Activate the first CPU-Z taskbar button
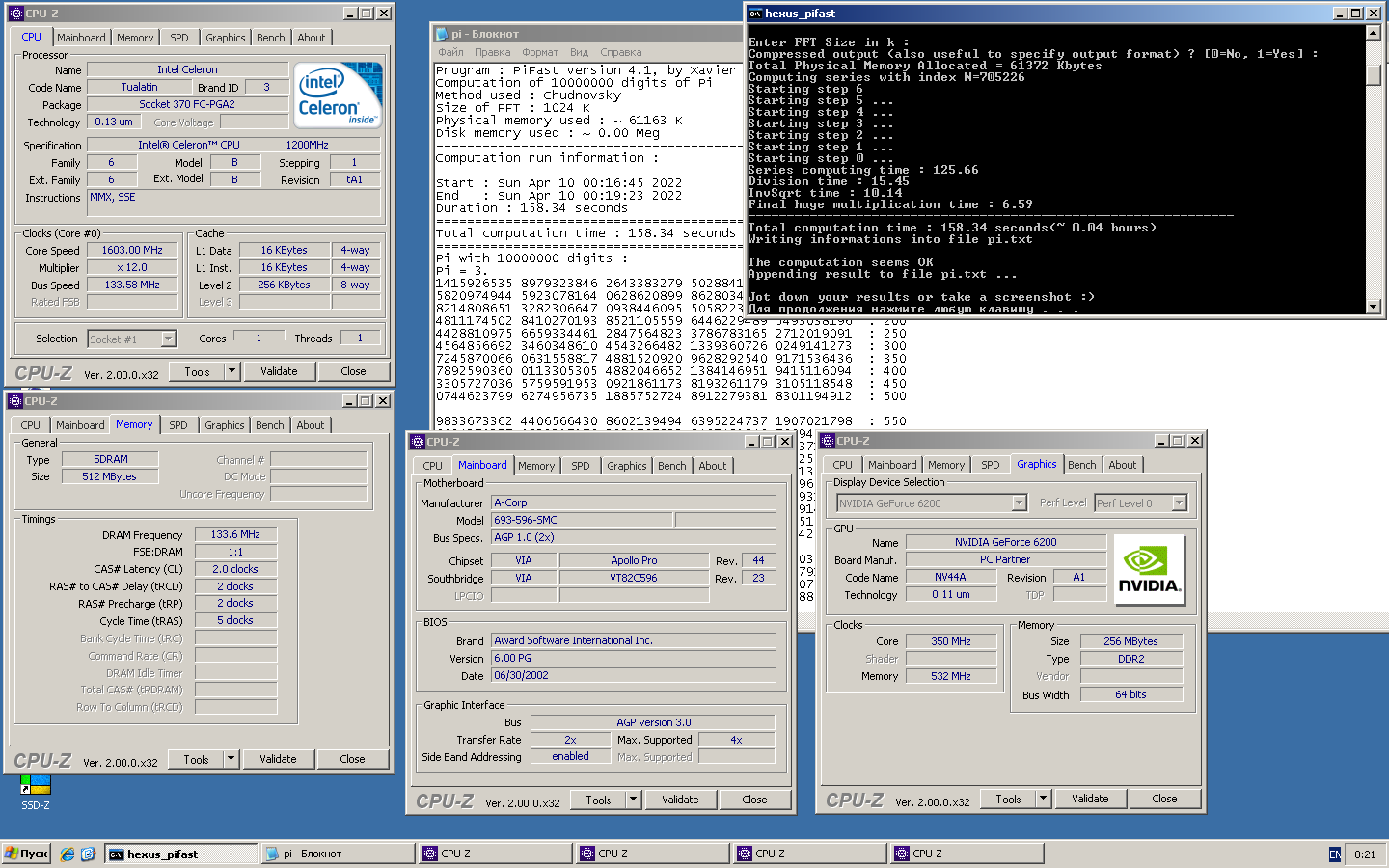The height and width of the screenshot is (868, 1389). (496, 854)
